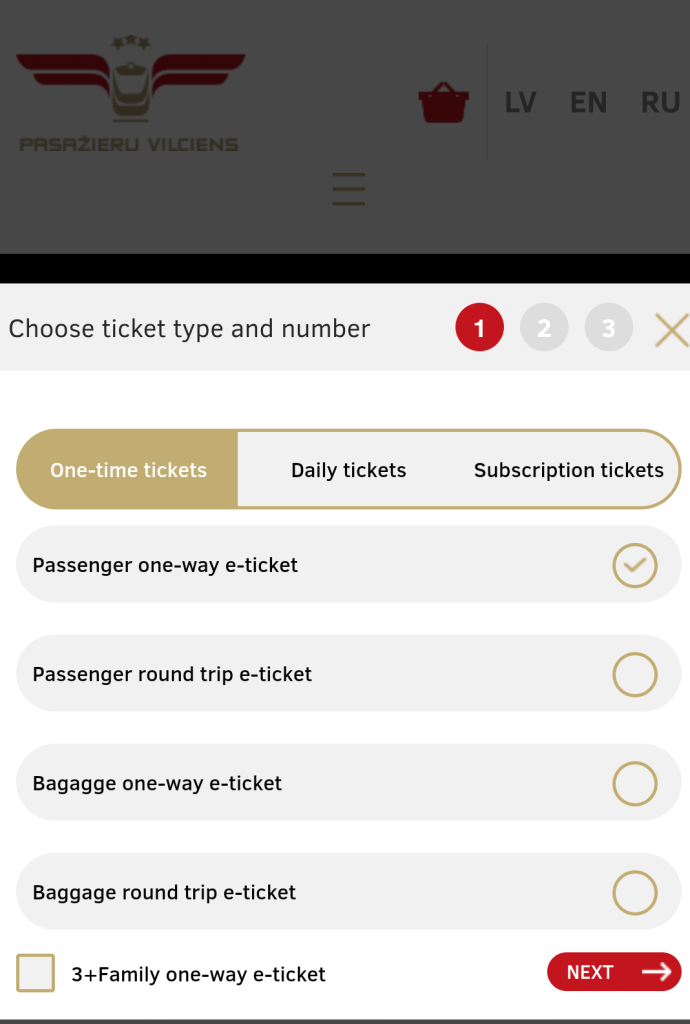The image size is (690, 1024).
Task: Jump to step 2 indicator
Action: [544, 328]
